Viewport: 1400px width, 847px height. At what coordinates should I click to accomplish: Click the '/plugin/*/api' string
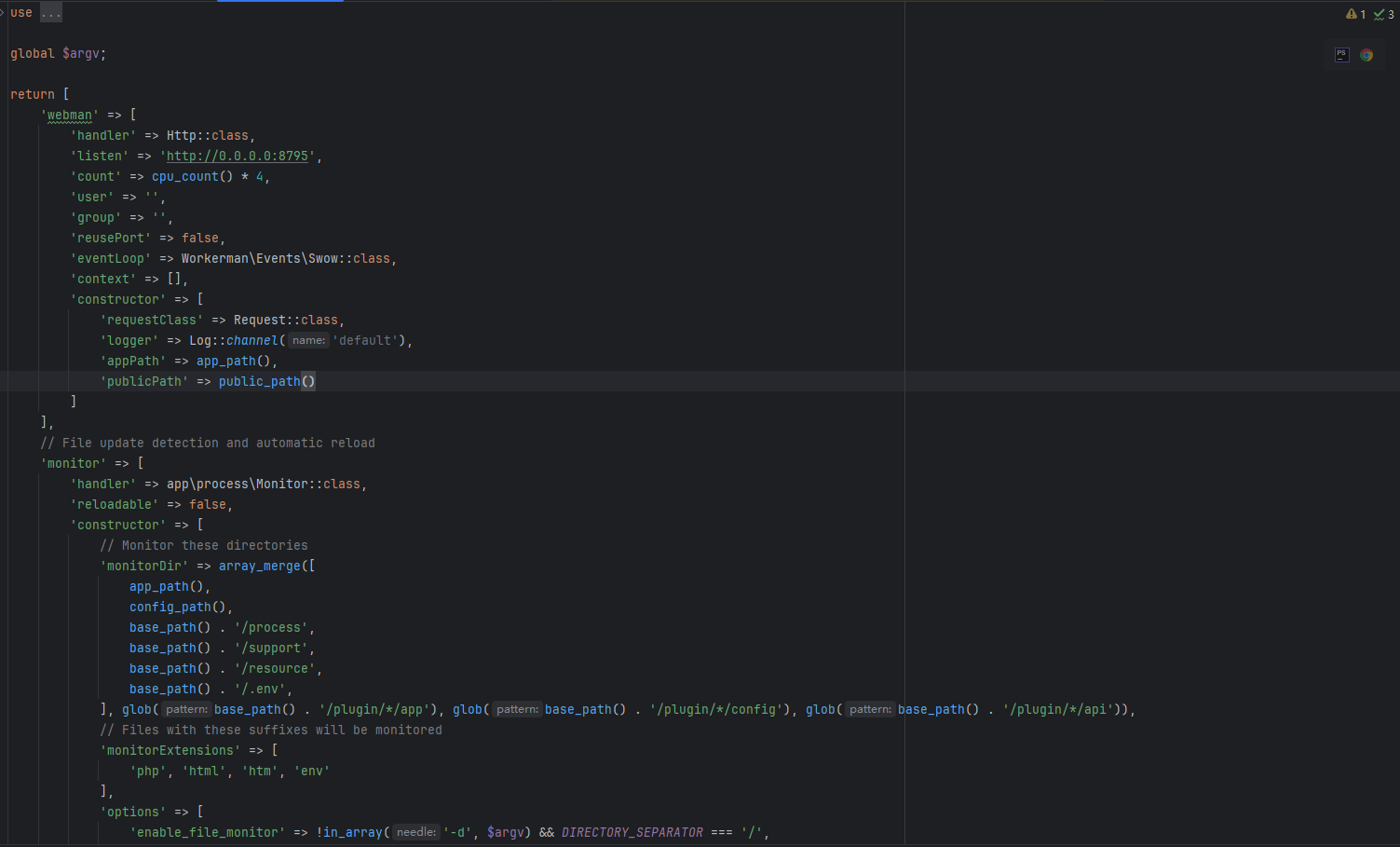pyautogui.click(x=1058, y=709)
